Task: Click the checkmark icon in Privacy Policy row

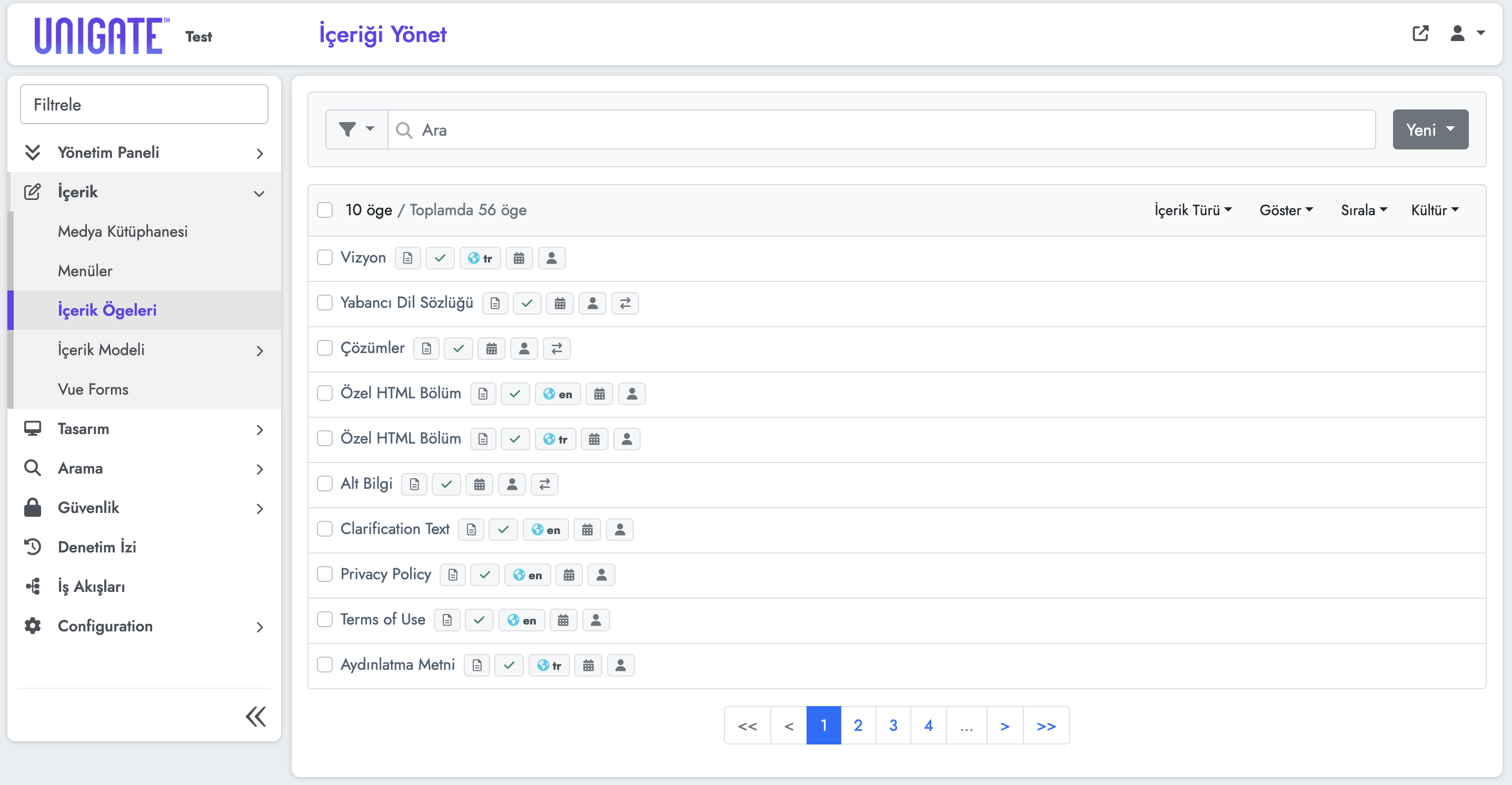Action: (x=484, y=575)
